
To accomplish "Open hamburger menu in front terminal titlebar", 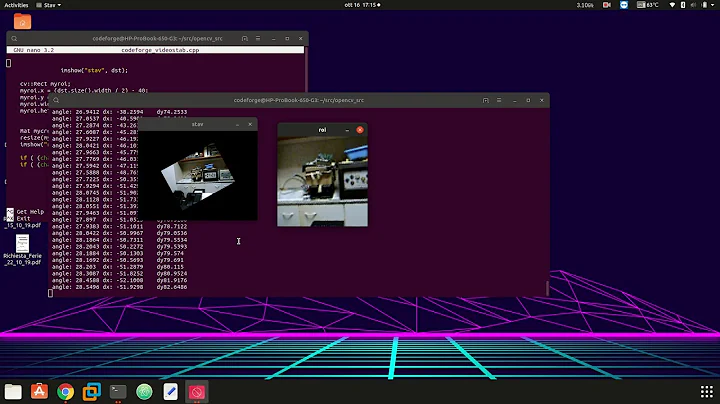I will click(499, 100).
